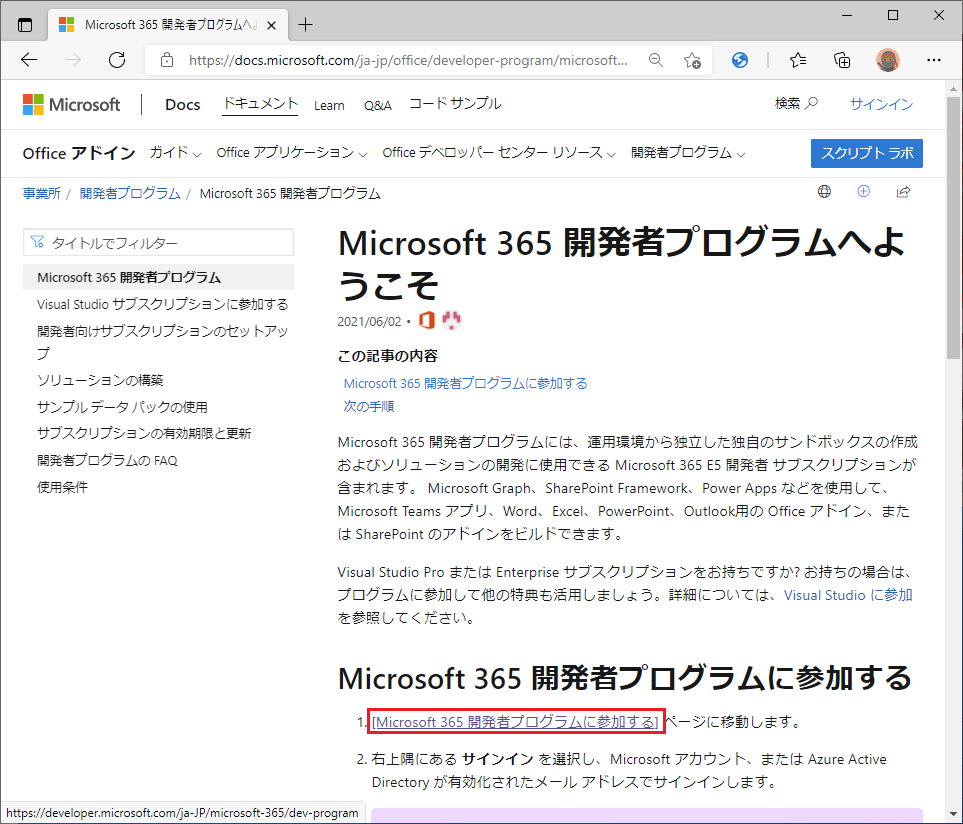The image size is (963, 824).
Task: Click the user profile avatar
Action: 887,60
